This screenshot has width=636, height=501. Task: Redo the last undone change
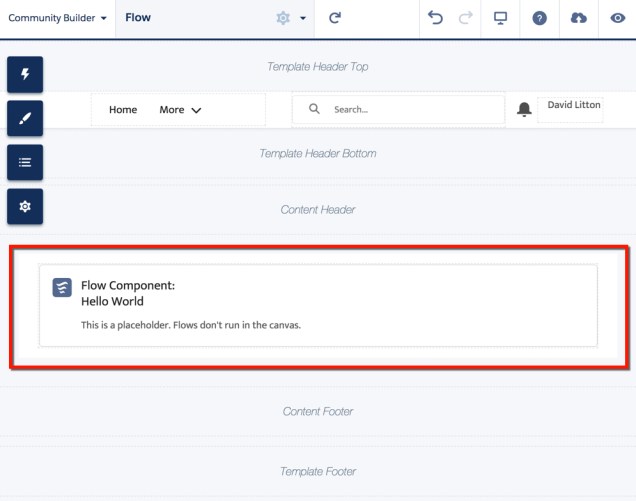(465, 18)
